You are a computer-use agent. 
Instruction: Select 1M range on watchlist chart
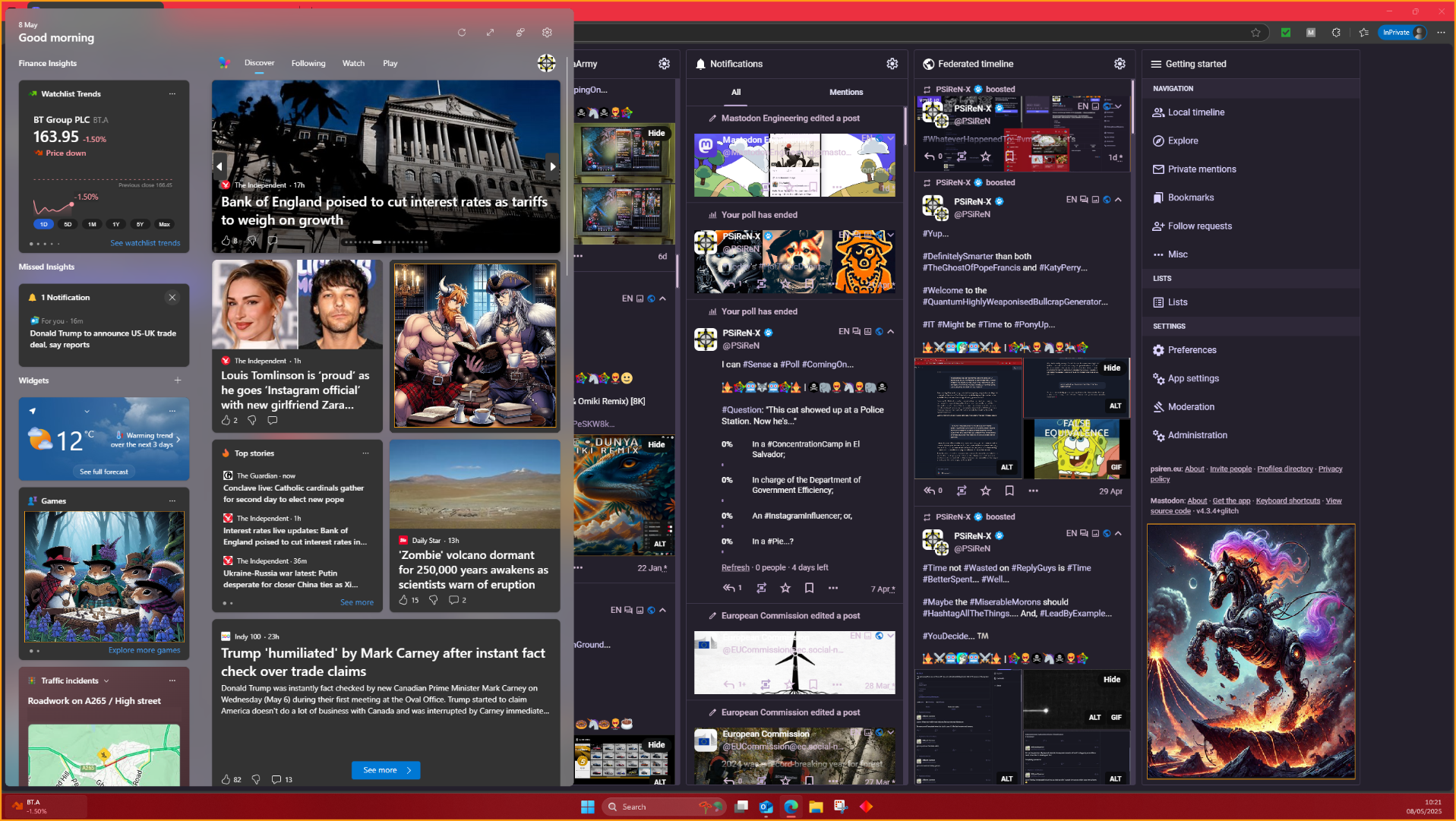(x=92, y=224)
